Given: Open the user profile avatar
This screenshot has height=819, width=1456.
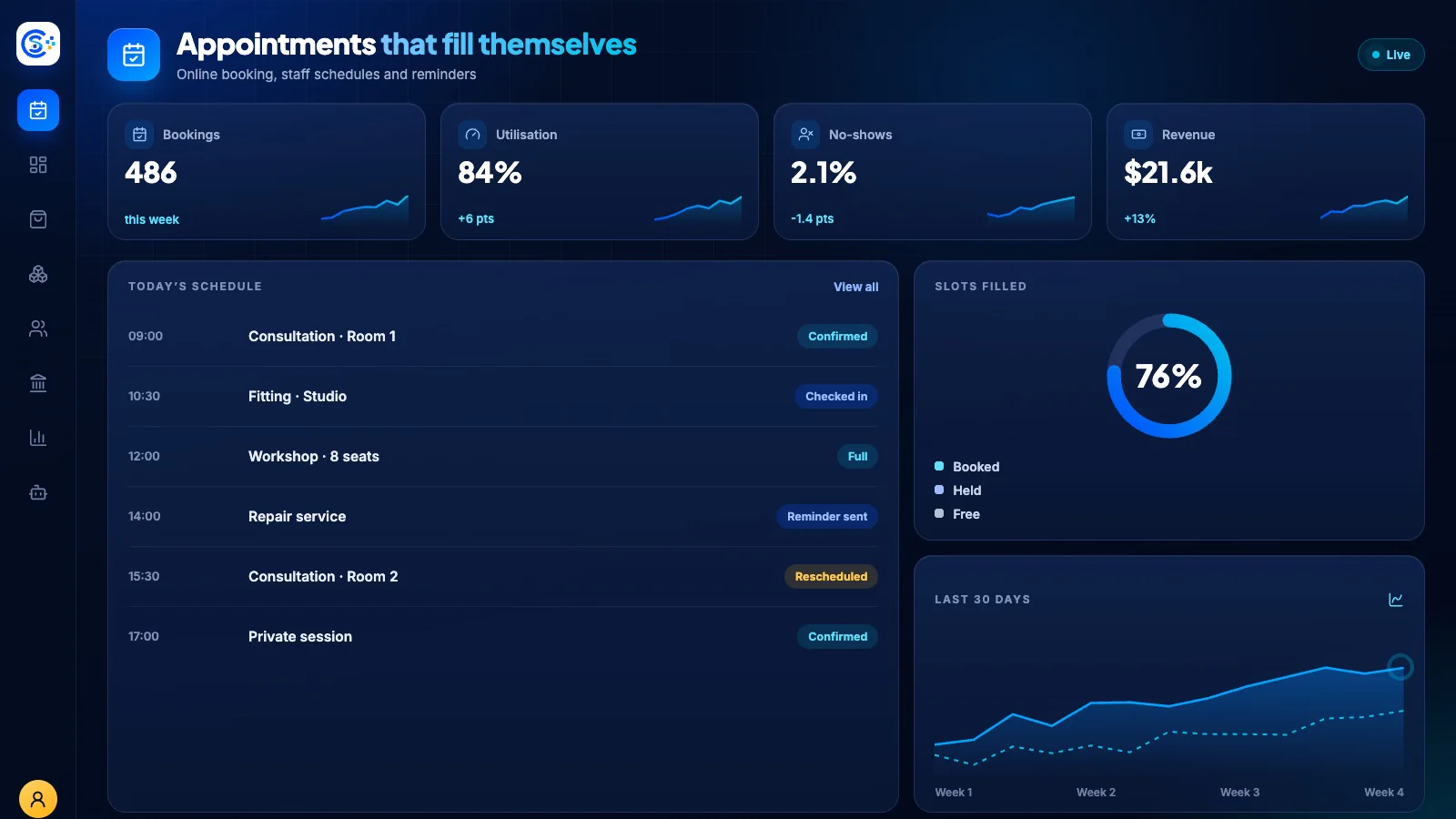Looking at the screenshot, I should [x=38, y=799].
